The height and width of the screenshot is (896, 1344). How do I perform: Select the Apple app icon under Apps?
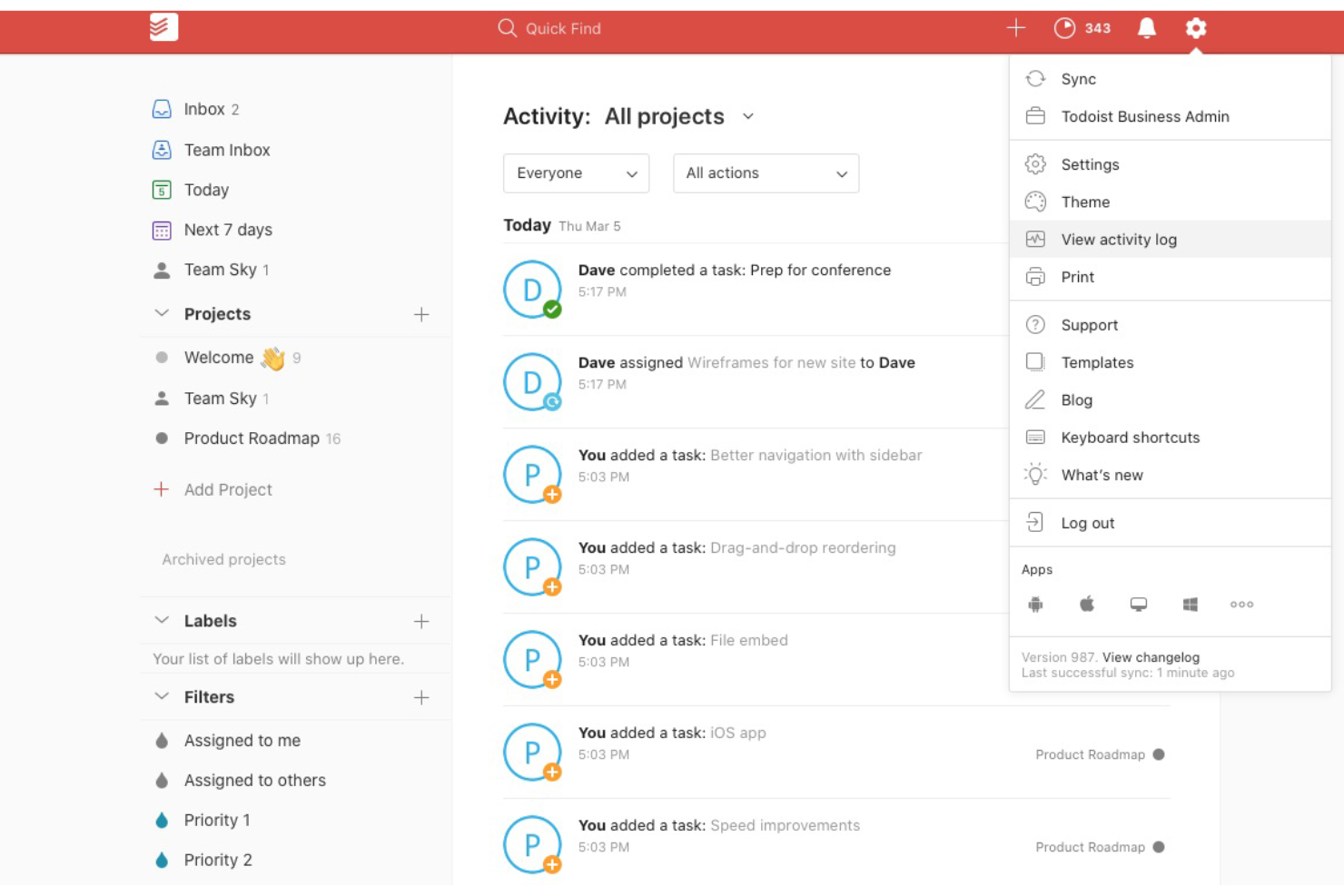[x=1087, y=603]
